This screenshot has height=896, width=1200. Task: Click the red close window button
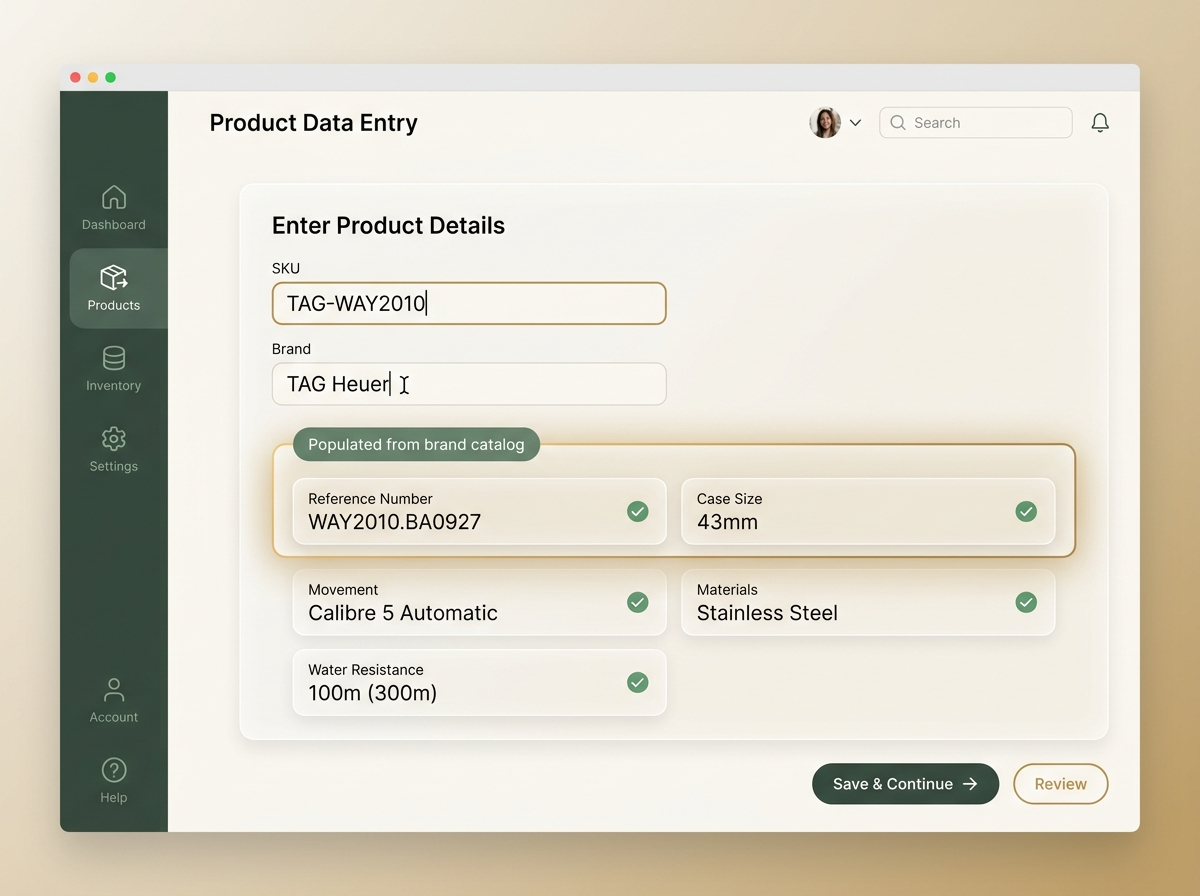tap(75, 78)
